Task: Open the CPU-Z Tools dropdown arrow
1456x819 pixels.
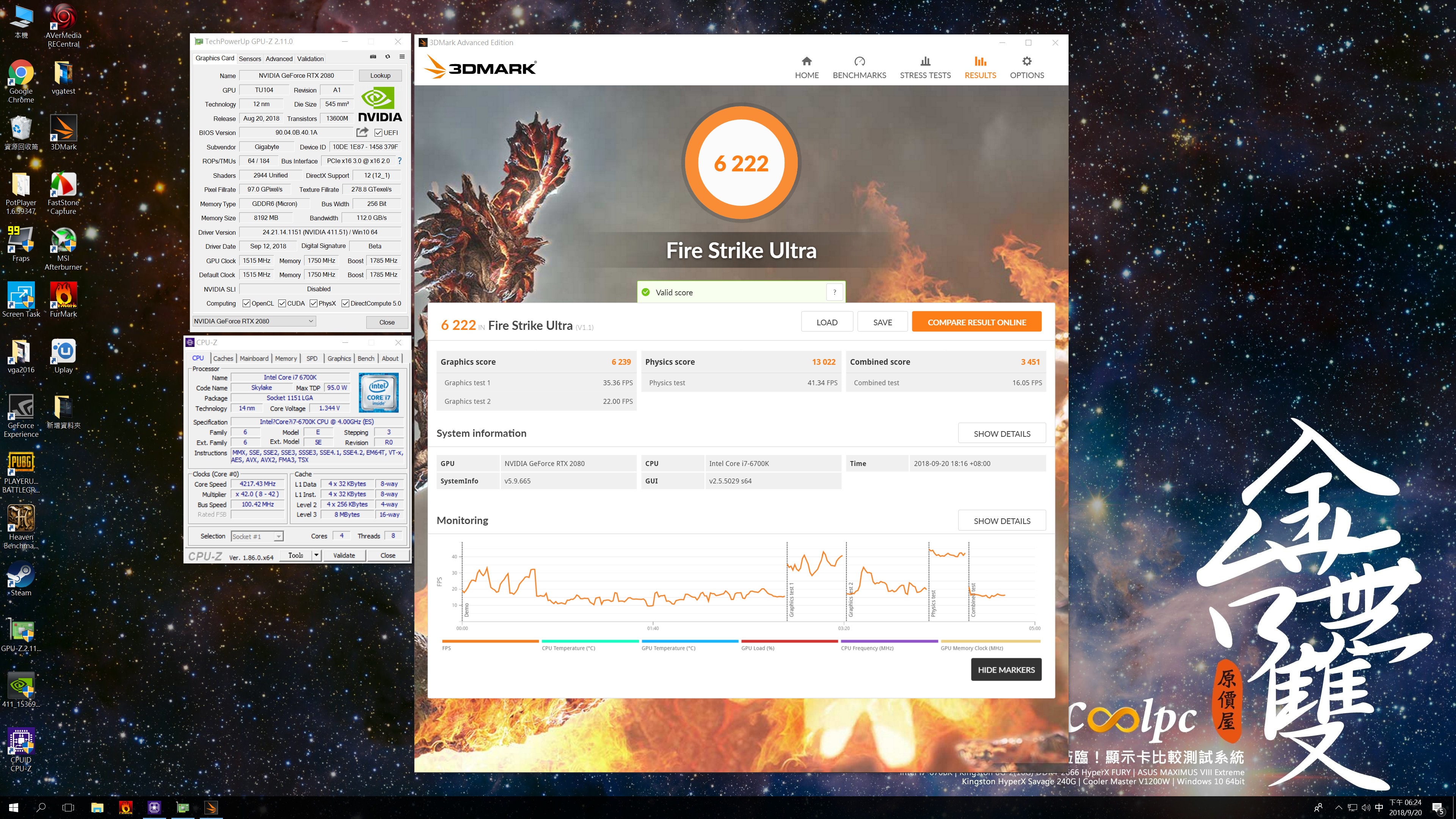Action: tap(317, 555)
